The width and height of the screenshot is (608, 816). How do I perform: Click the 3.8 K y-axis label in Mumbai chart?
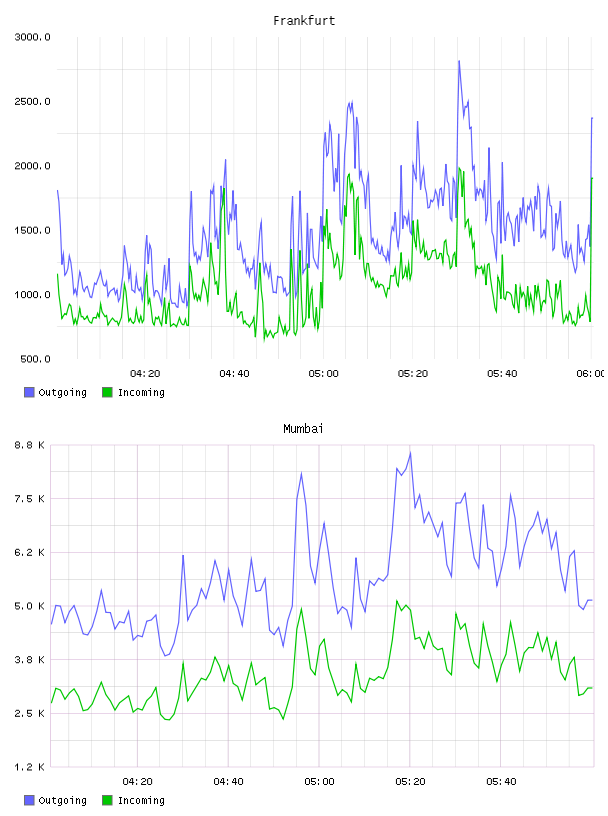click(x=30, y=660)
